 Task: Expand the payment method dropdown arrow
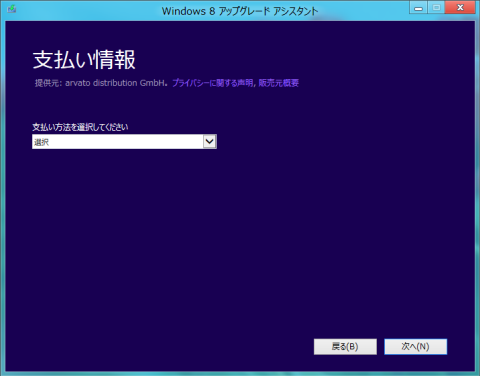click(209, 141)
